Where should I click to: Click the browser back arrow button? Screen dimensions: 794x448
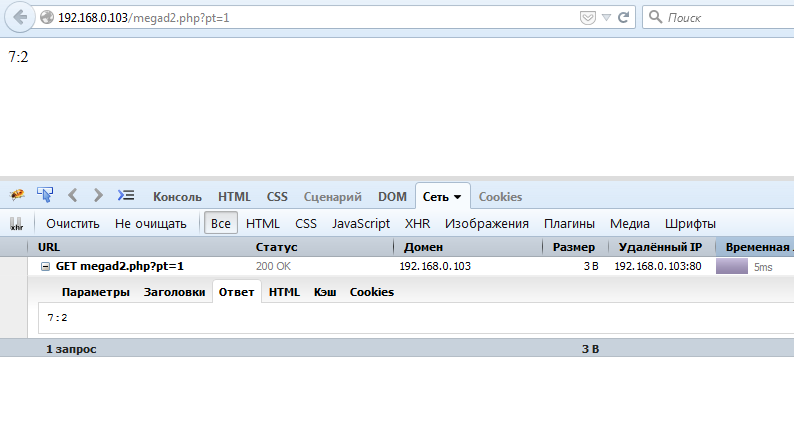(x=20, y=18)
